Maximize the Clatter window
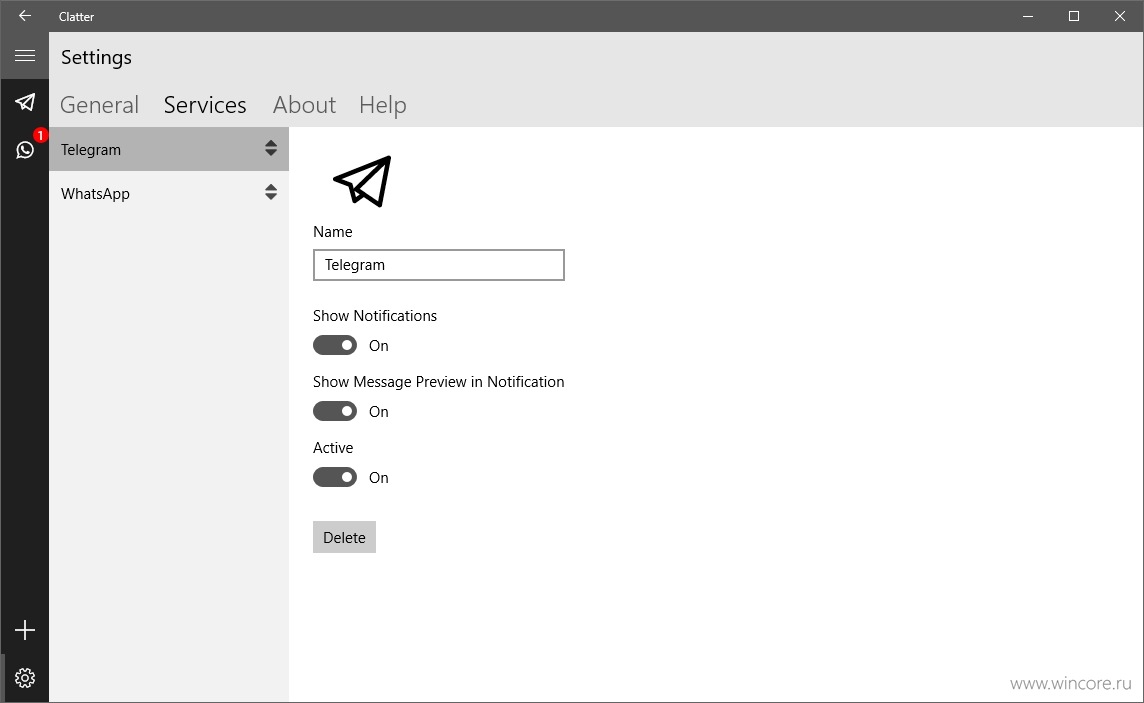This screenshot has height=703, width=1144. tap(1074, 16)
